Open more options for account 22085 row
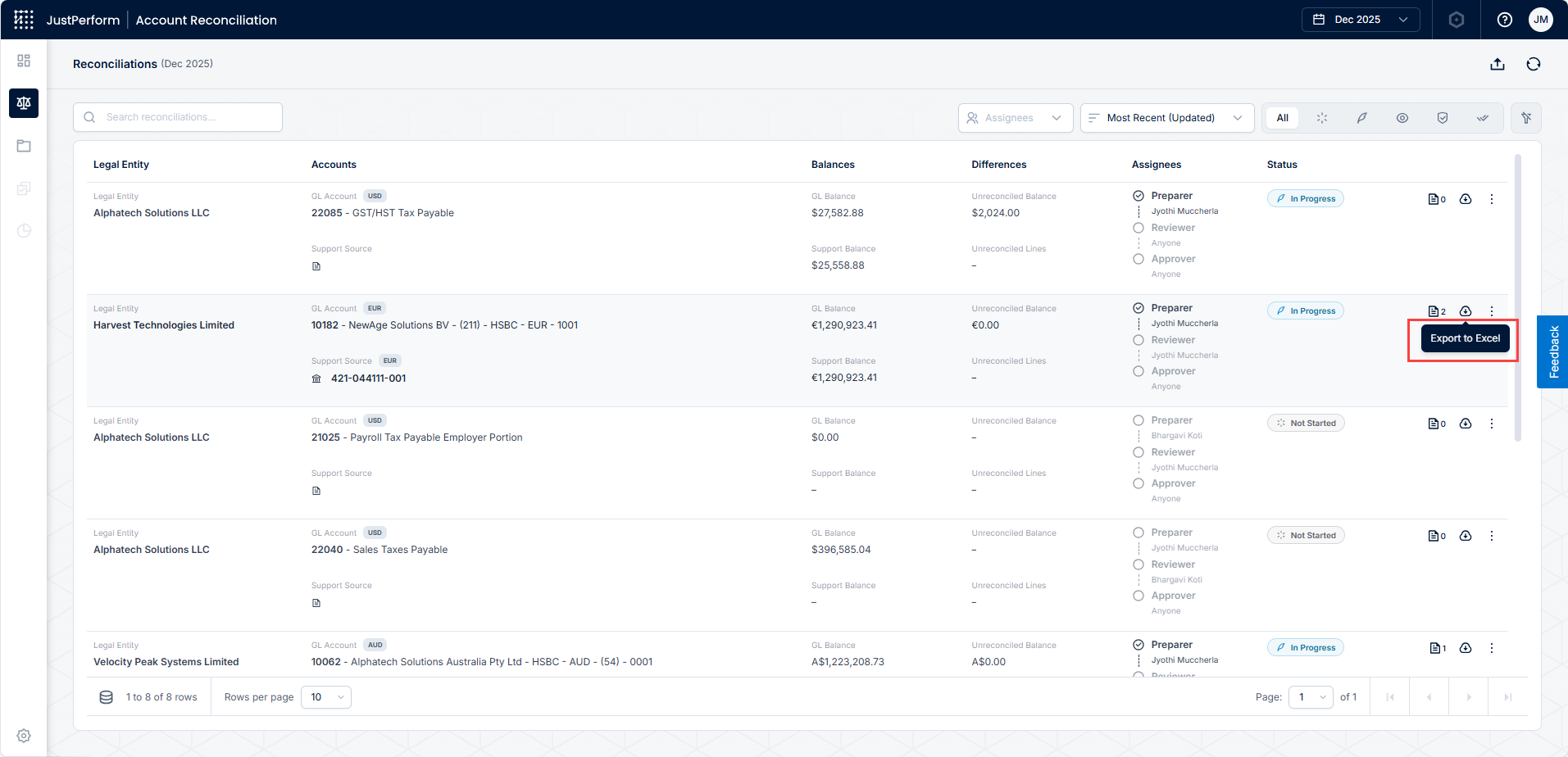Image resolution: width=1568 pixels, height=757 pixels. pyautogui.click(x=1492, y=199)
